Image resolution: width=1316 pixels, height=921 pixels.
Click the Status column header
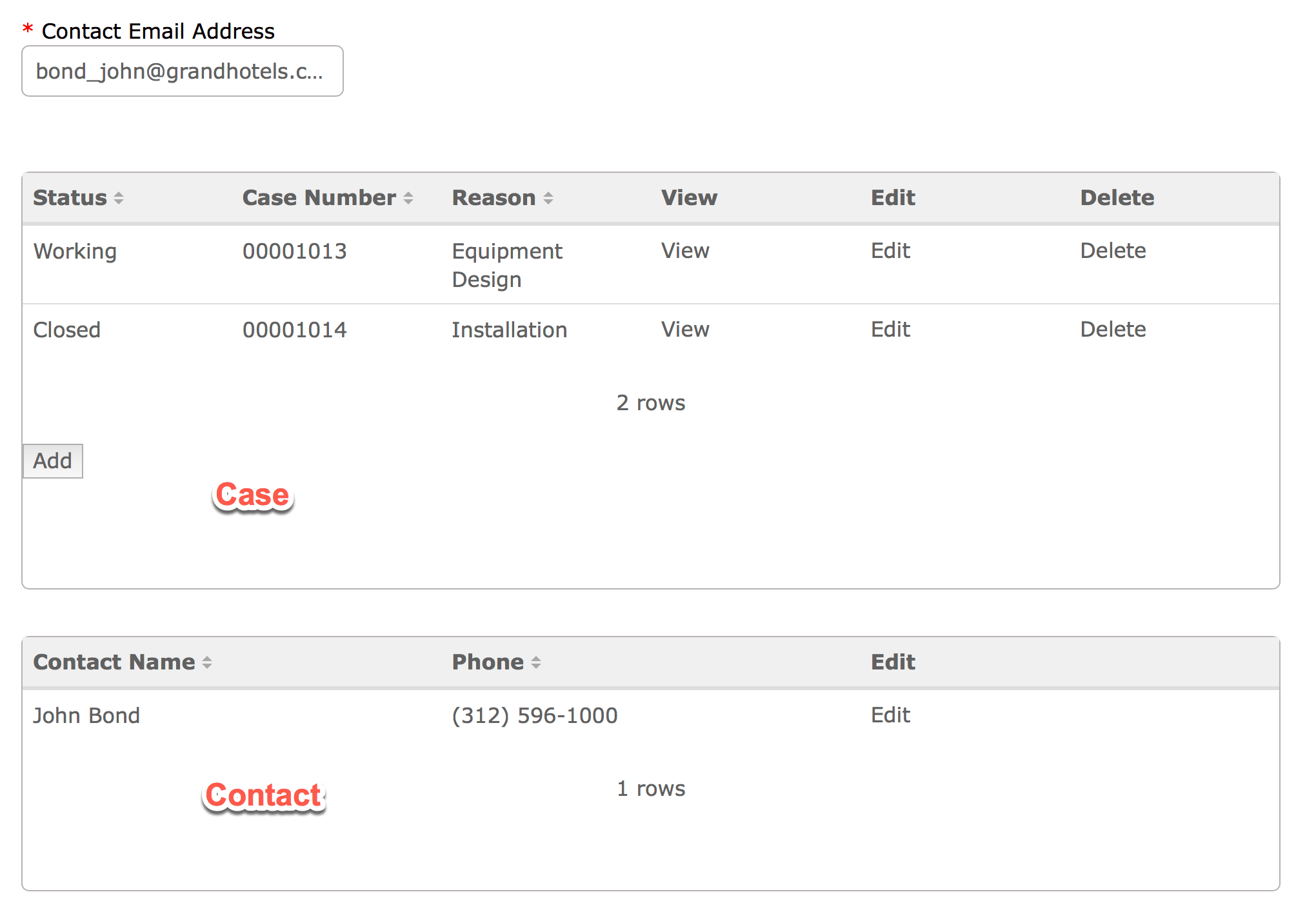[70, 198]
